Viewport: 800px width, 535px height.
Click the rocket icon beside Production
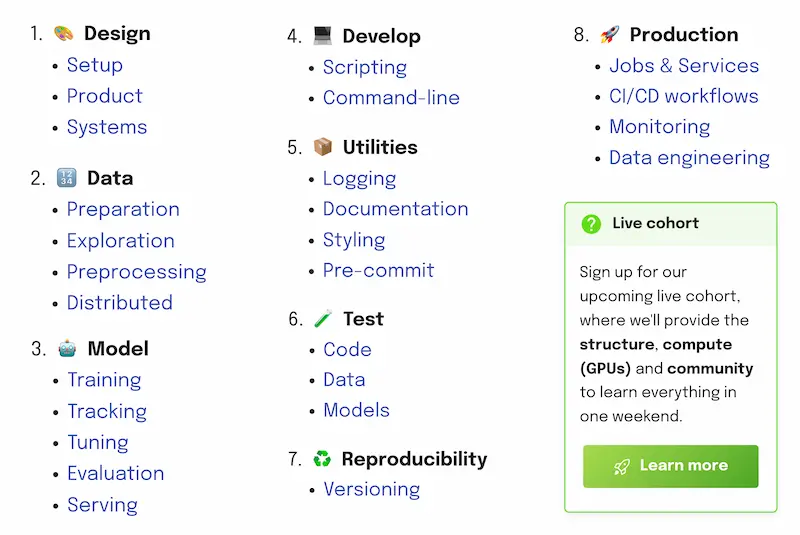[x=610, y=35]
